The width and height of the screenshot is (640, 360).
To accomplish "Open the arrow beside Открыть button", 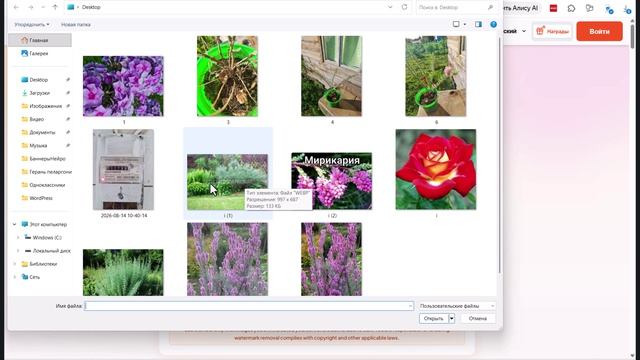I will [451, 318].
